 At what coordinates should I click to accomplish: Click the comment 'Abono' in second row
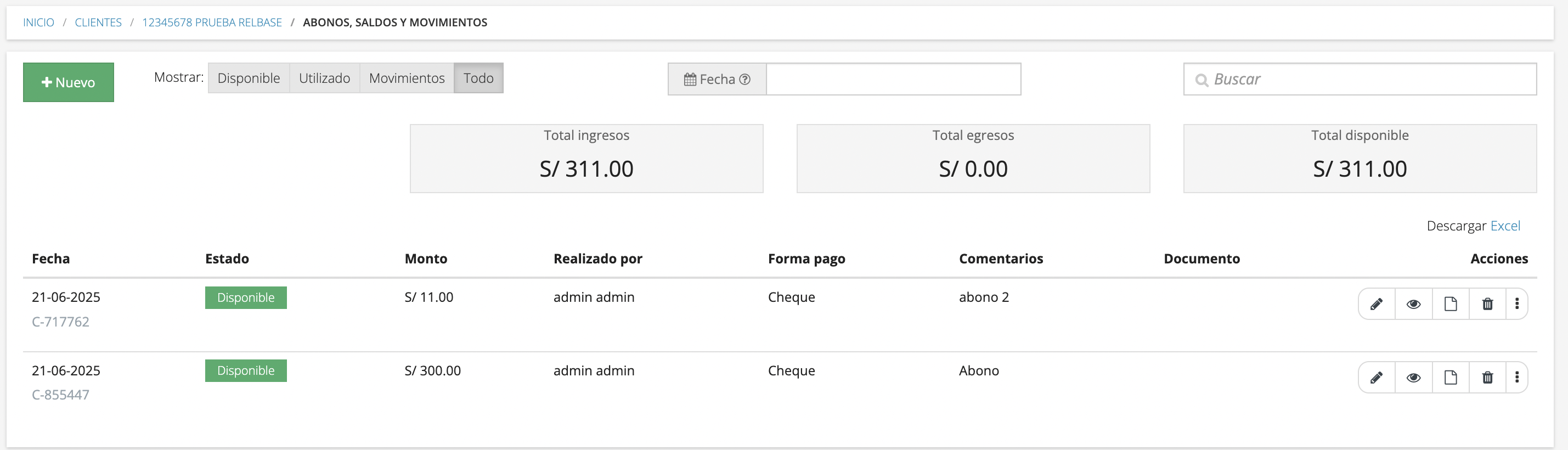pos(979,371)
